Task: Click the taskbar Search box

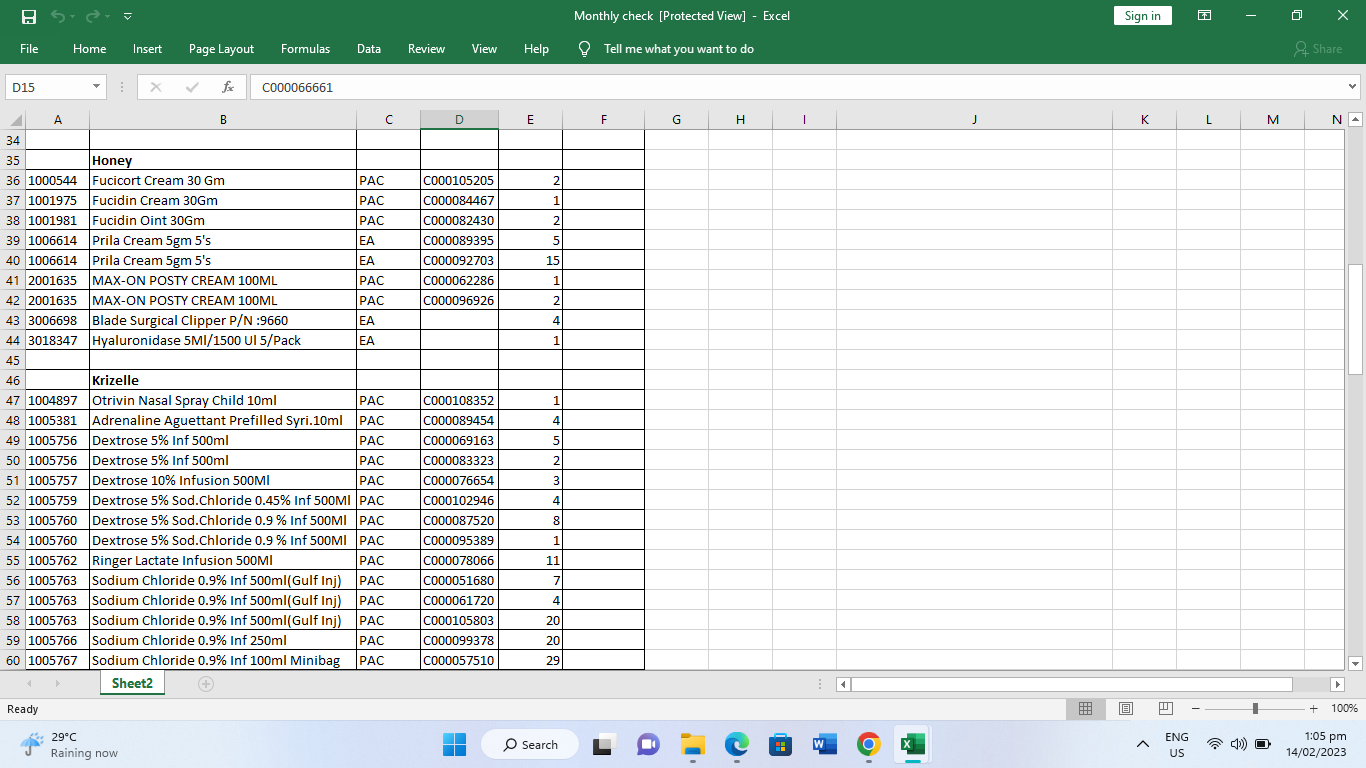Action: pyautogui.click(x=530, y=744)
